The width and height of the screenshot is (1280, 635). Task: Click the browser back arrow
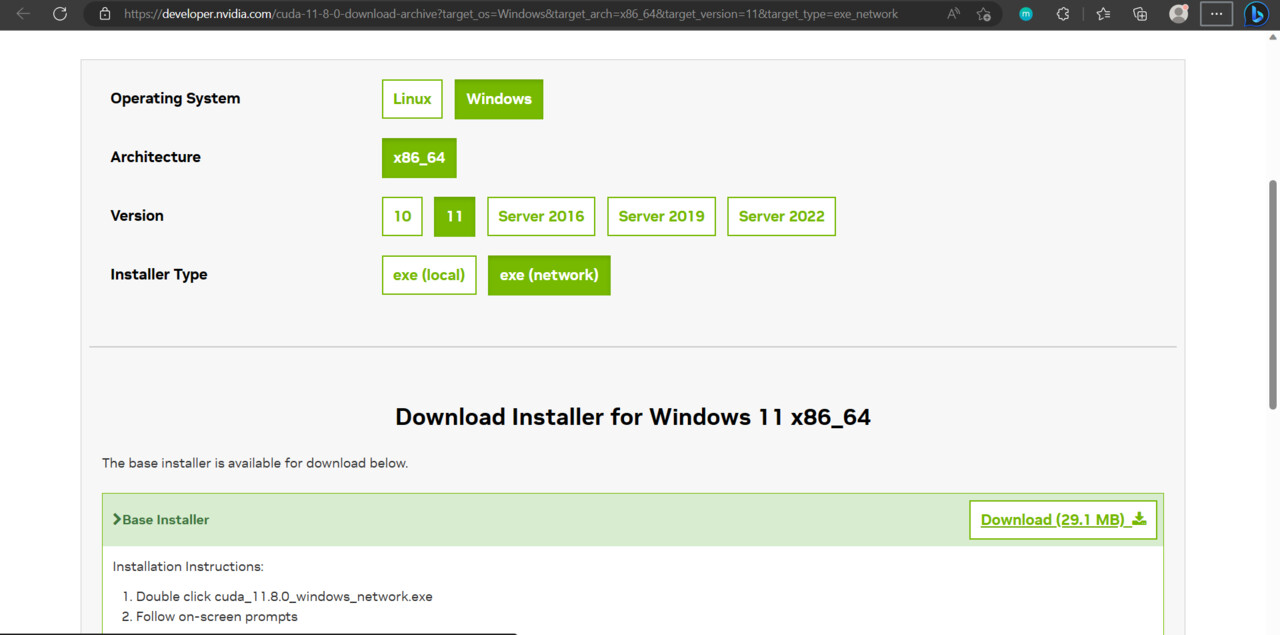tap(23, 14)
